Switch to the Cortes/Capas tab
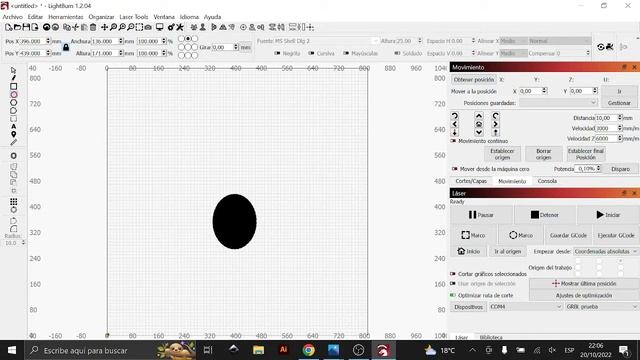Screen dimensions: 640x360 point(471,181)
